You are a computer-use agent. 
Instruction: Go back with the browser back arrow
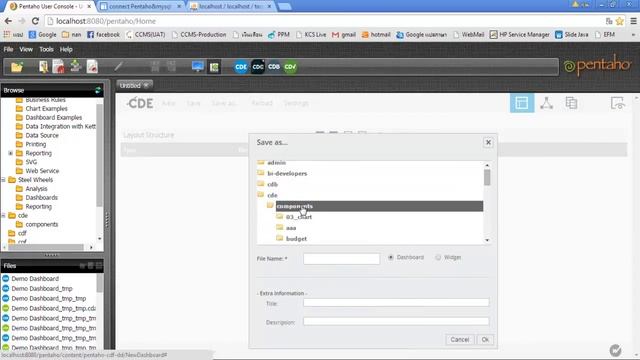click(x=8, y=21)
